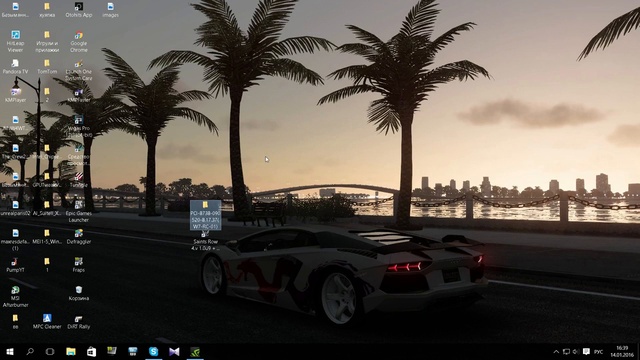Image resolution: width=640 pixels, height=360 pixels.
Task: Open the Action Center notifications icon
Action: pos(587,351)
